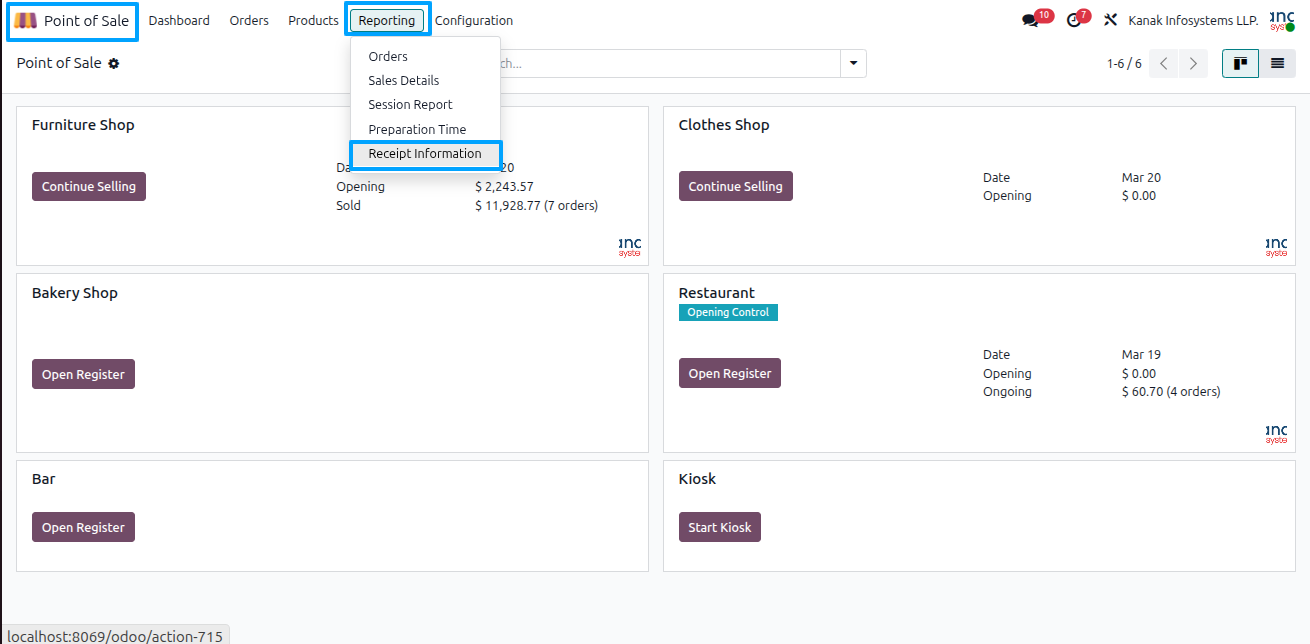
Task: Switch to List view
Action: click(1277, 64)
